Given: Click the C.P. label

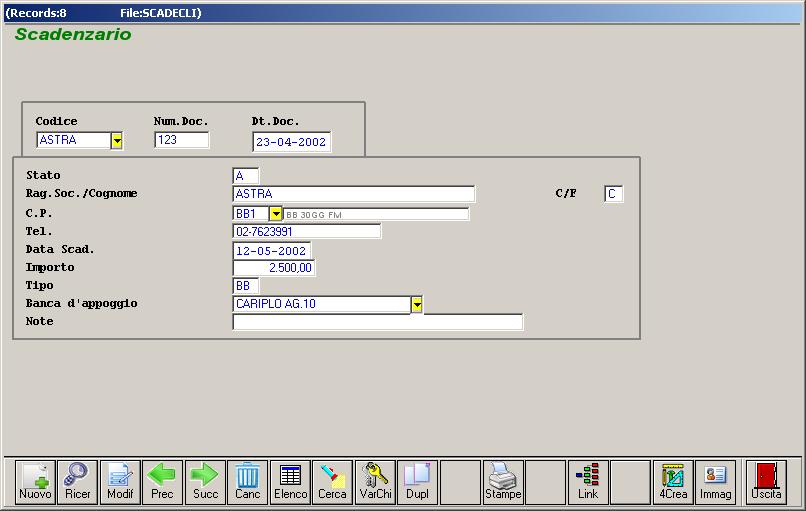Looking at the screenshot, I should tap(39, 213).
